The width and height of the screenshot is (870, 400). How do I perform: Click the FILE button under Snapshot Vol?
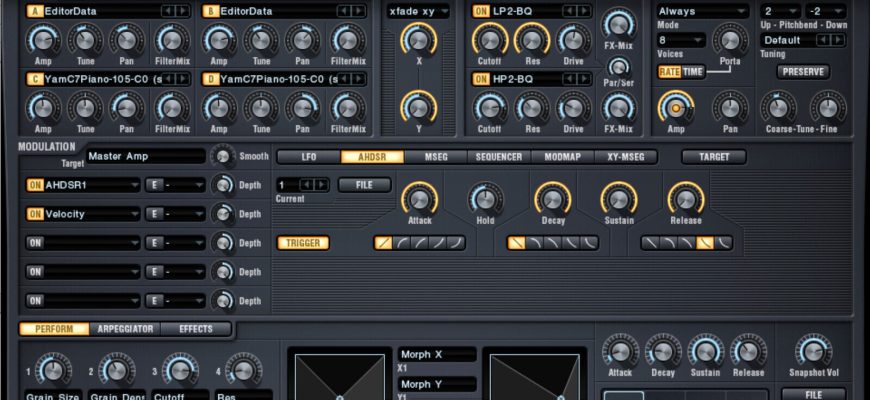point(813,394)
